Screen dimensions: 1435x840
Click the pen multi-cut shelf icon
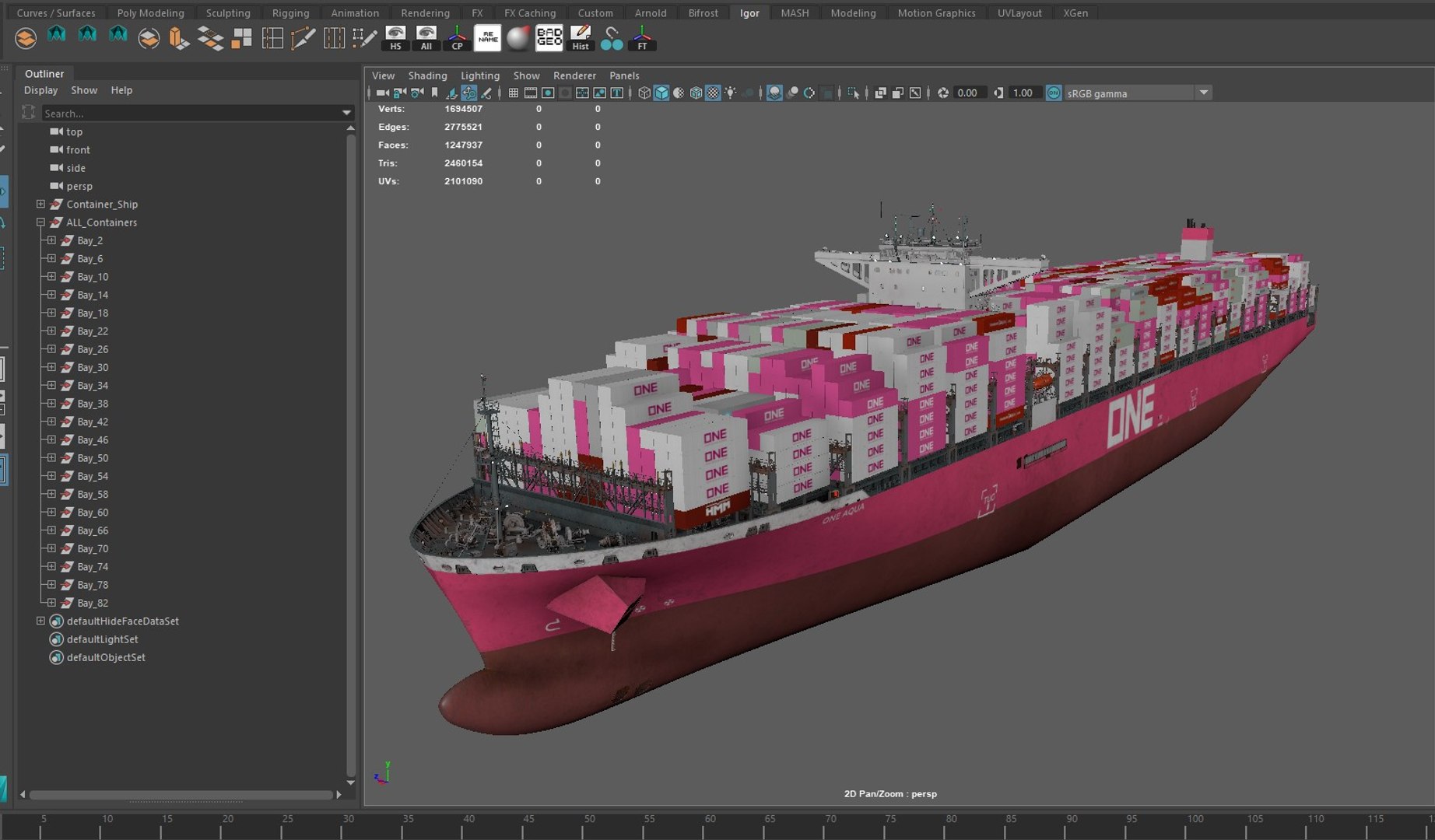pos(303,37)
